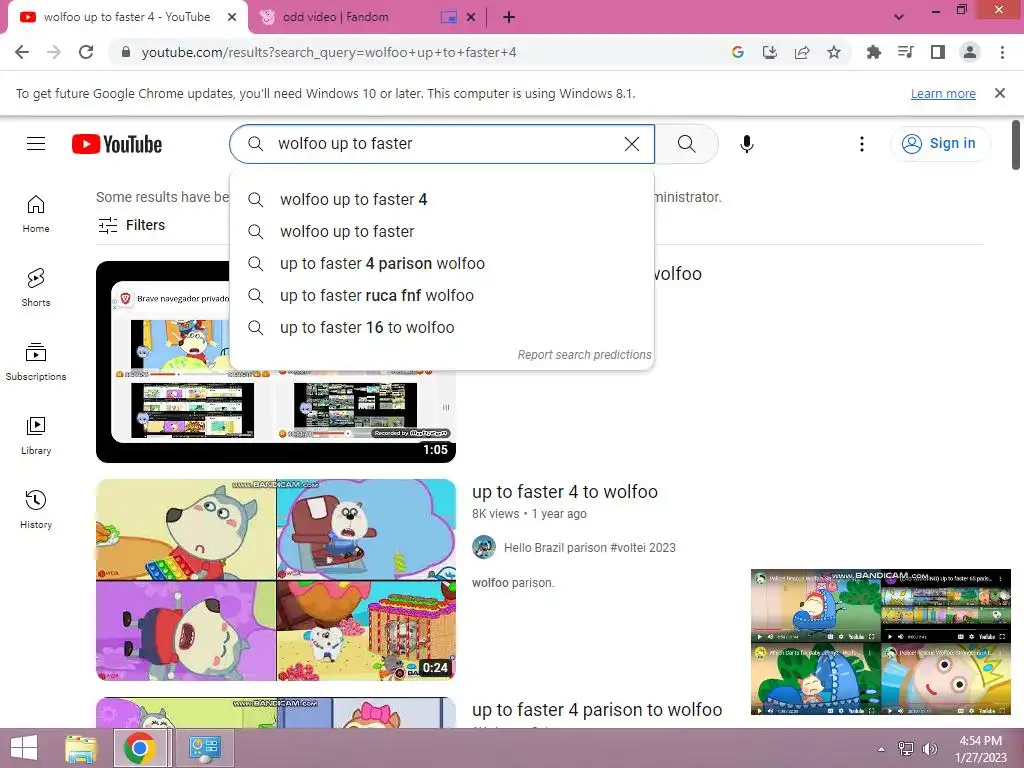Toggle the Chrome side panel icon
This screenshot has height=768, width=1024.
pyautogui.click(x=938, y=52)
